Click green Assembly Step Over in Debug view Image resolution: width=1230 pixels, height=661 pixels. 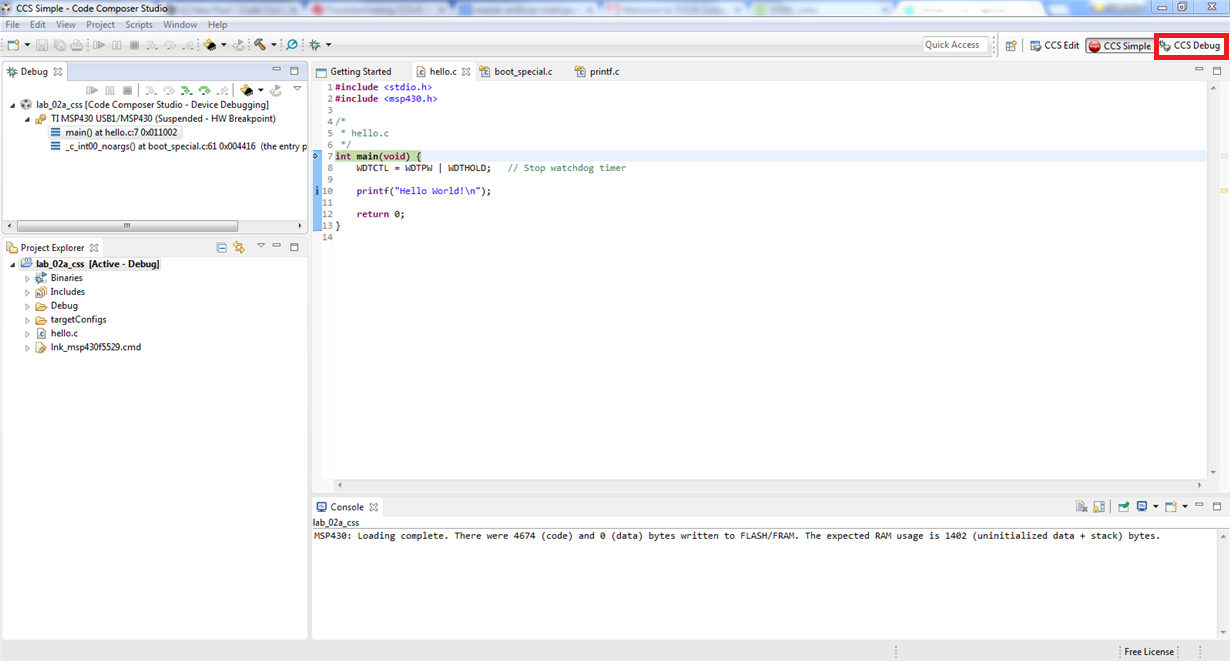coord(204,90)
